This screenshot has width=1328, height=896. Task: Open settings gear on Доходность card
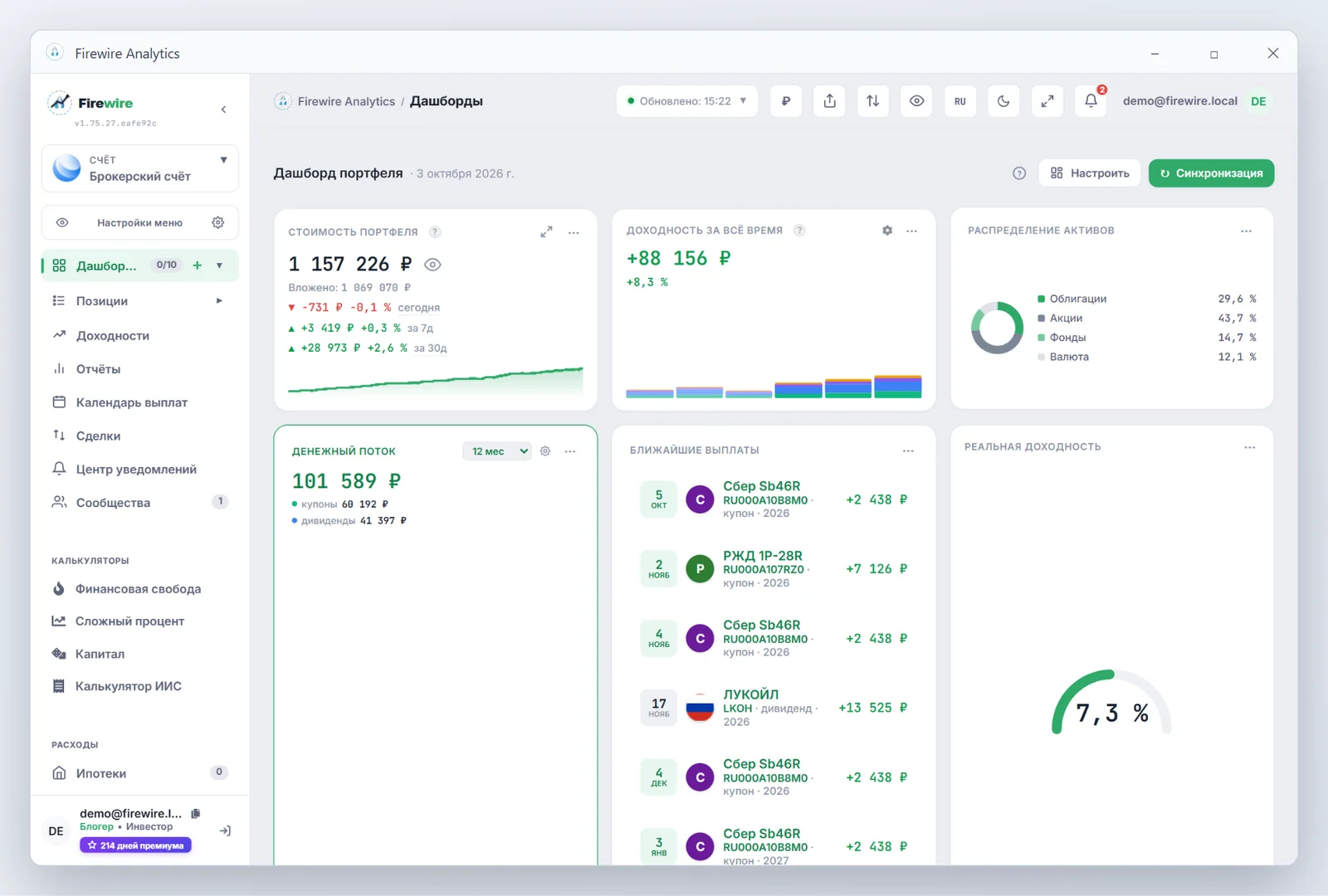pyautogui.click(x=887, y=231)
